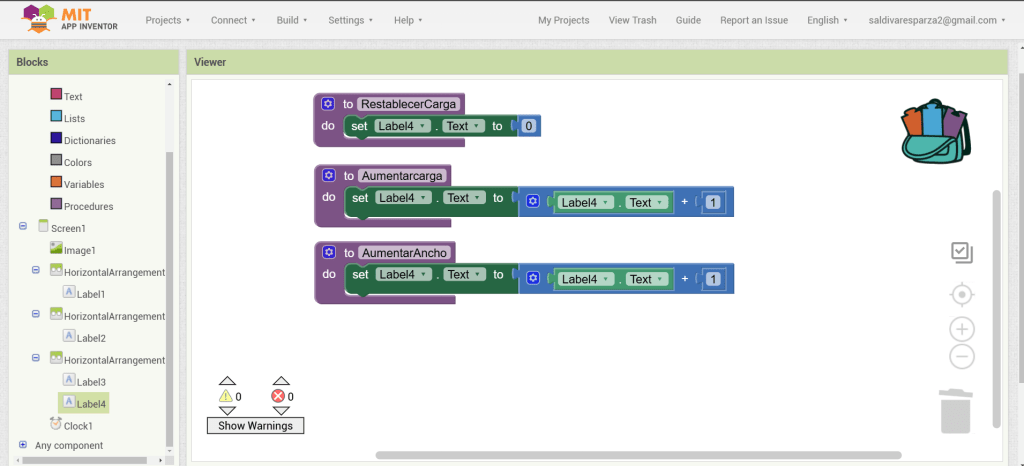Click the backpack icon in the viewer
Screen dimensions: 1024x466
[935, 131]
